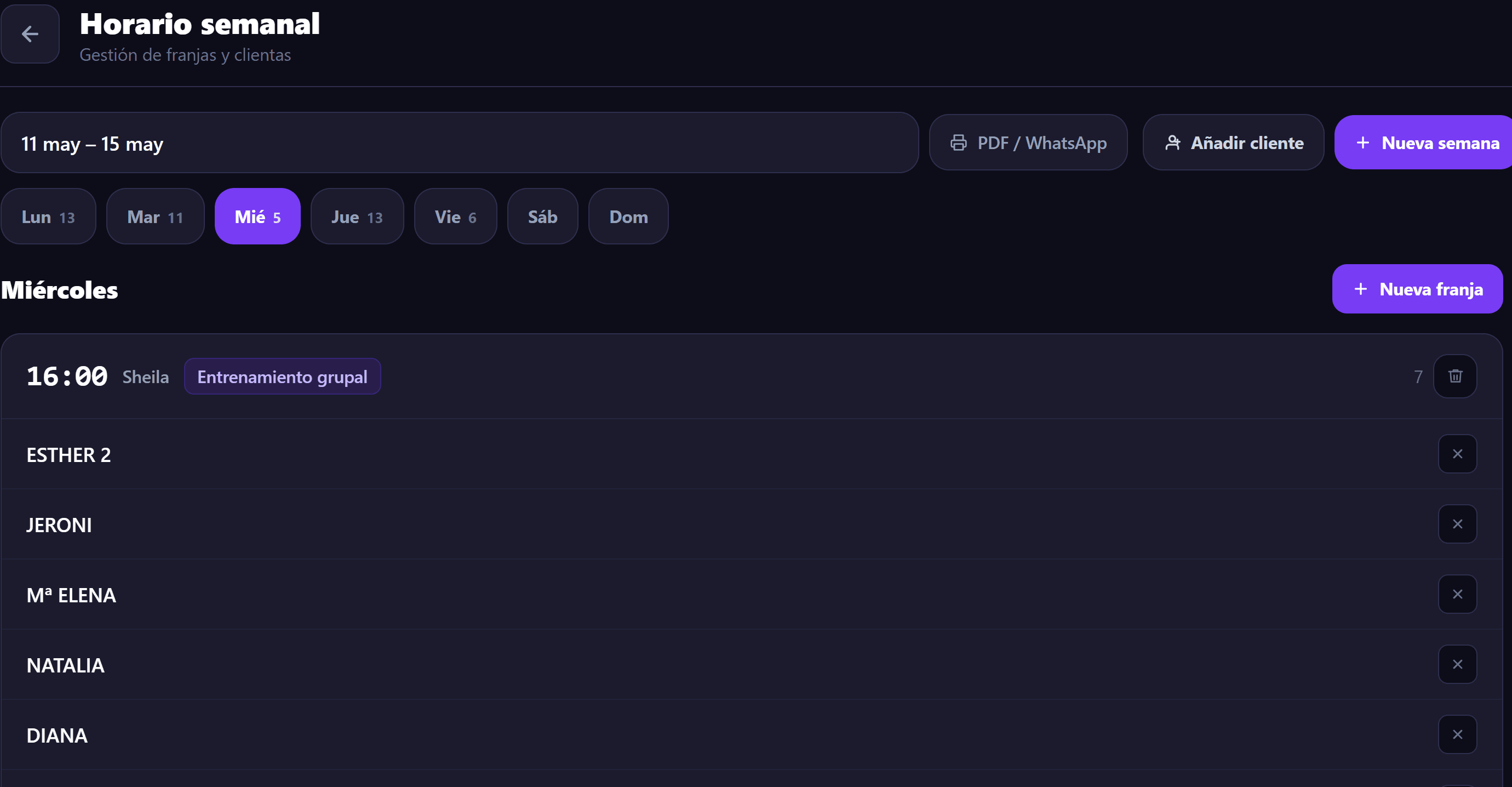Add a new slot with Nueva franja
The height and width of the screenshot is (787, 1512).
(x=1418, y=289)
